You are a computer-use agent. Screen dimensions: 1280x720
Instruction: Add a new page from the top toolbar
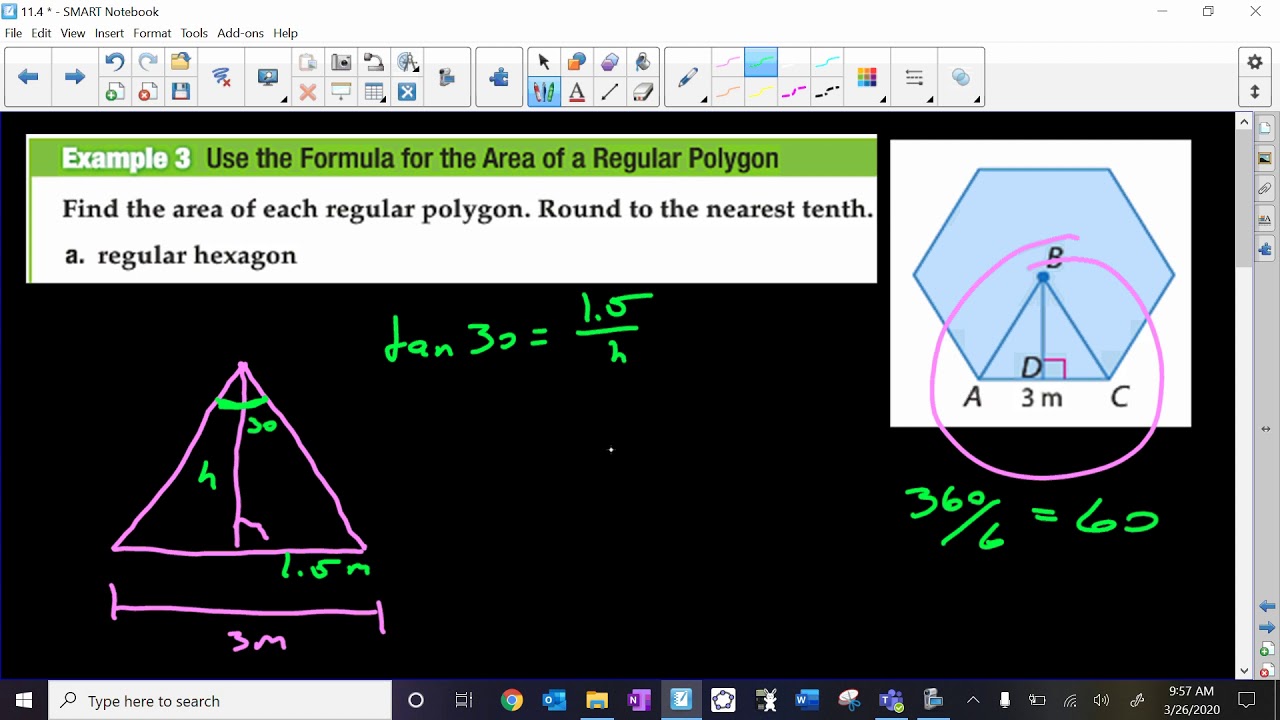[x=114, y=92]
